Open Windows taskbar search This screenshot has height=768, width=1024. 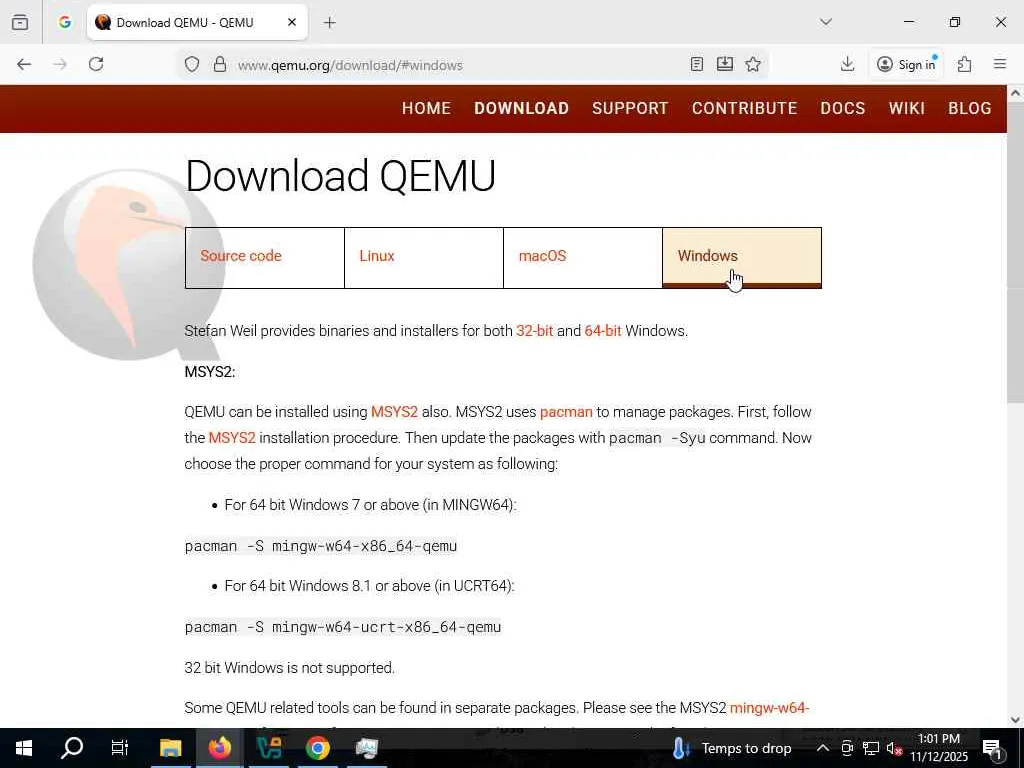tap(72, 748)
